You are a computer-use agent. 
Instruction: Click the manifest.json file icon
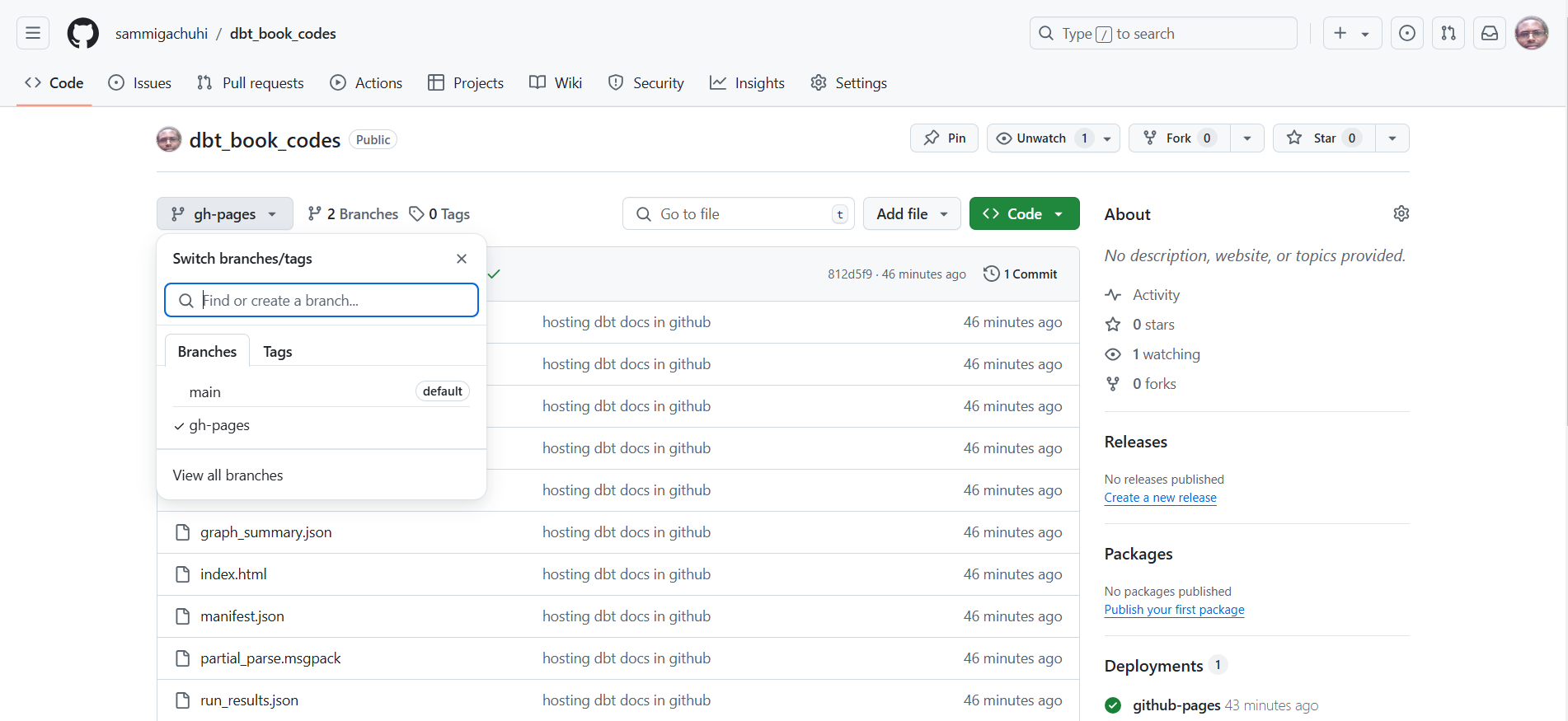[x=183, y=616]
